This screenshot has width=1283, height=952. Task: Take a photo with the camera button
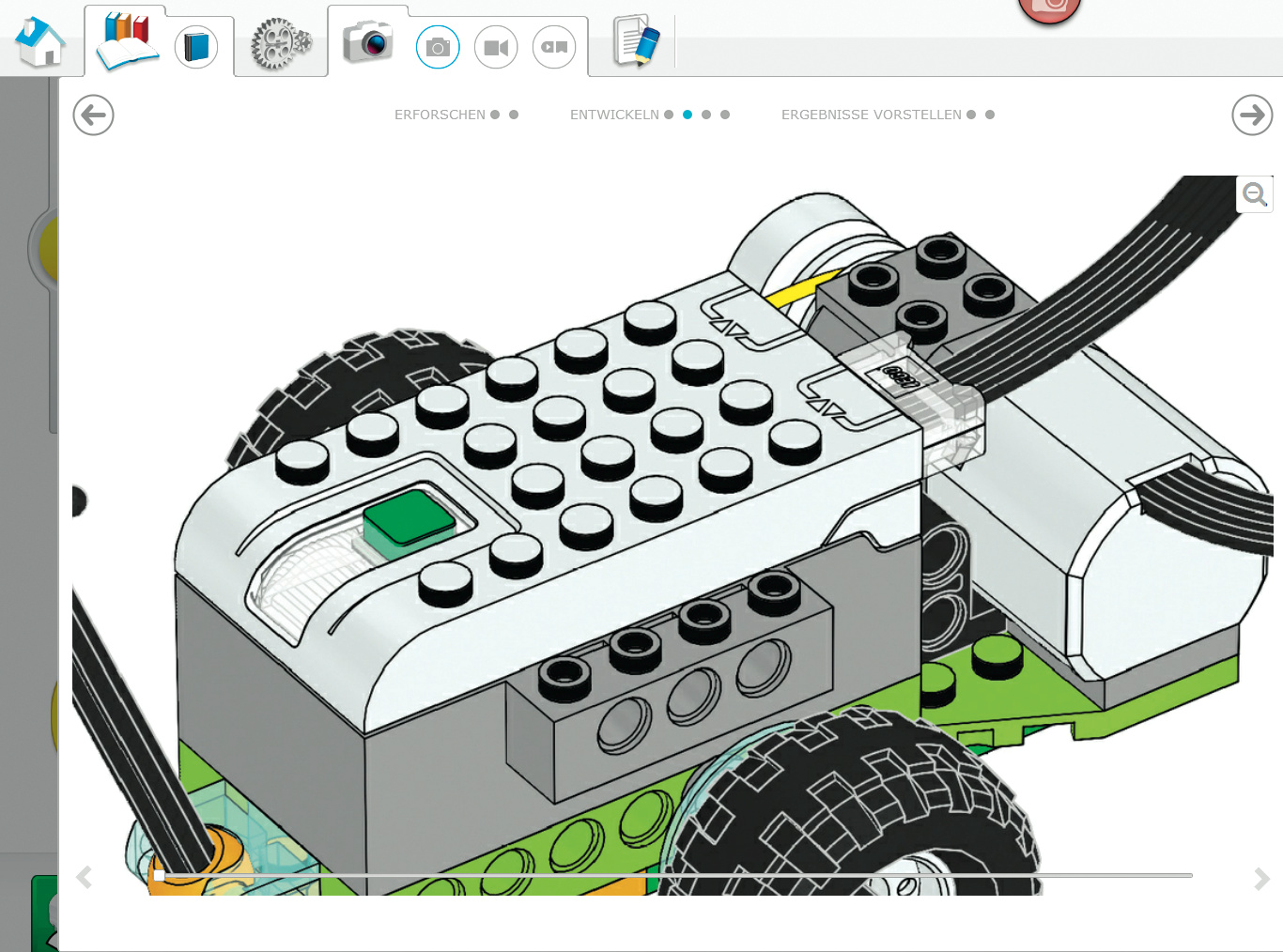coord(438,47)
